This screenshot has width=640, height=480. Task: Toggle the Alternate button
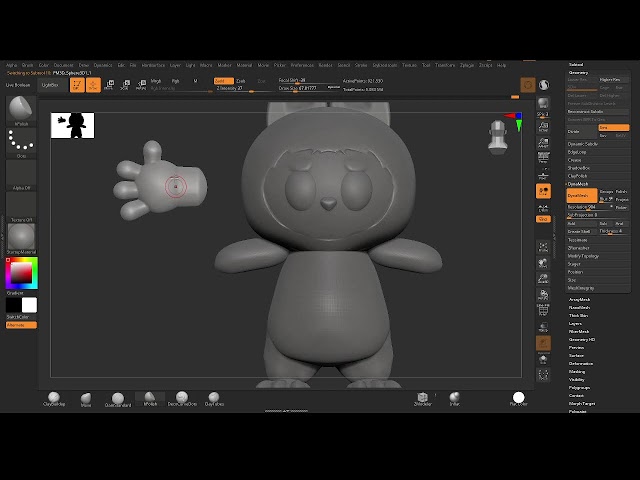tap(21, 325)
